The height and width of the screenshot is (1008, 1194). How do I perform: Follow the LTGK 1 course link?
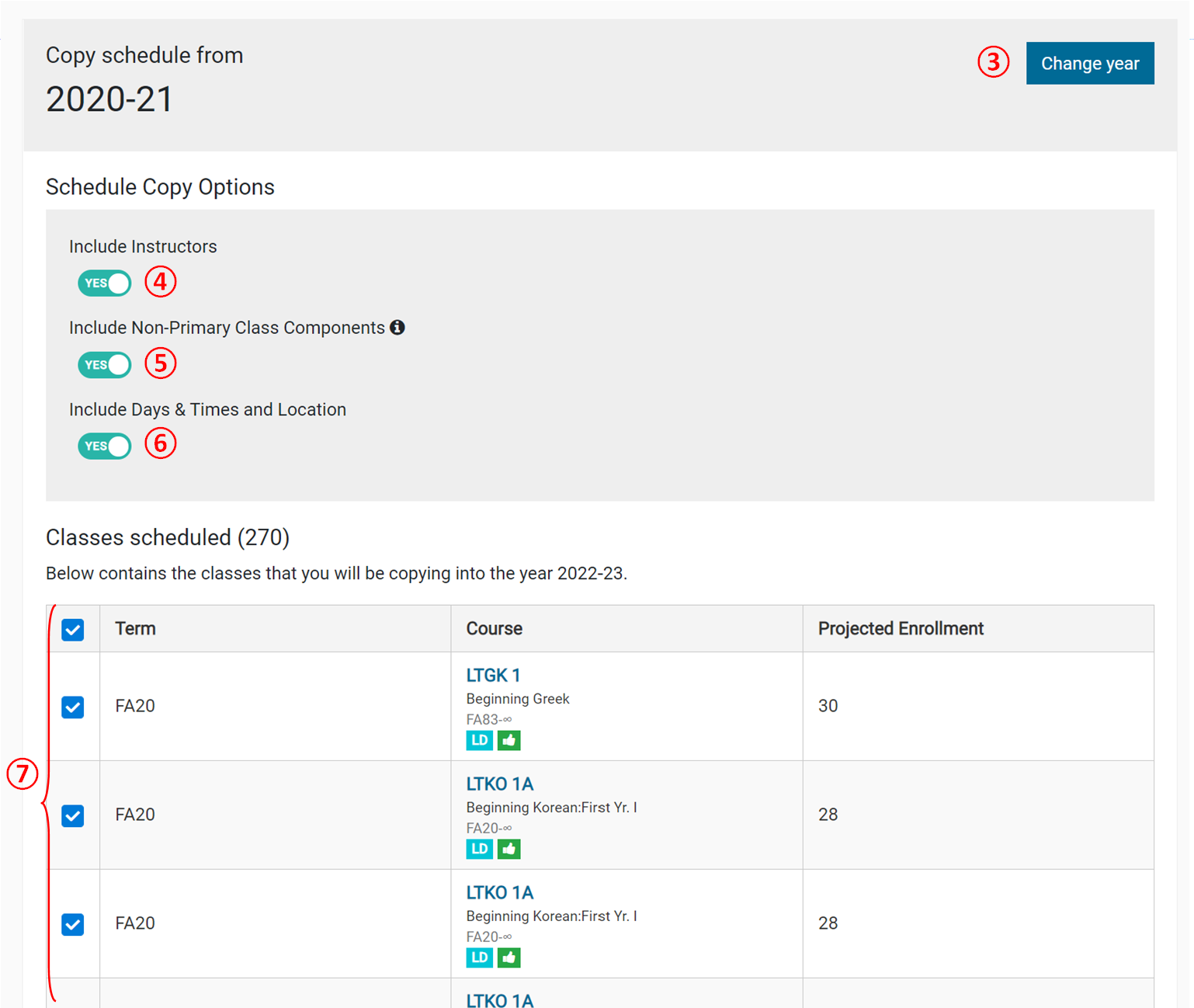[492, 675]
